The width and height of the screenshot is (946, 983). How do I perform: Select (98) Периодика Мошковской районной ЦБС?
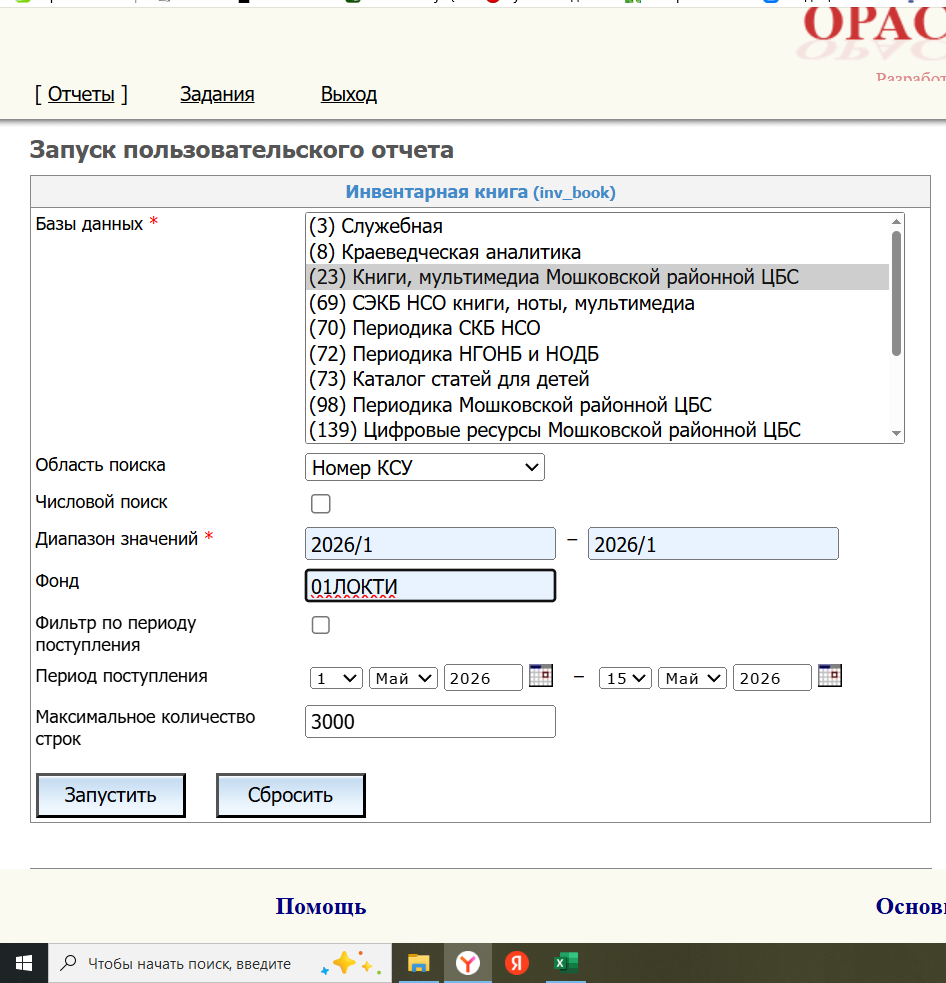(598, 404)
